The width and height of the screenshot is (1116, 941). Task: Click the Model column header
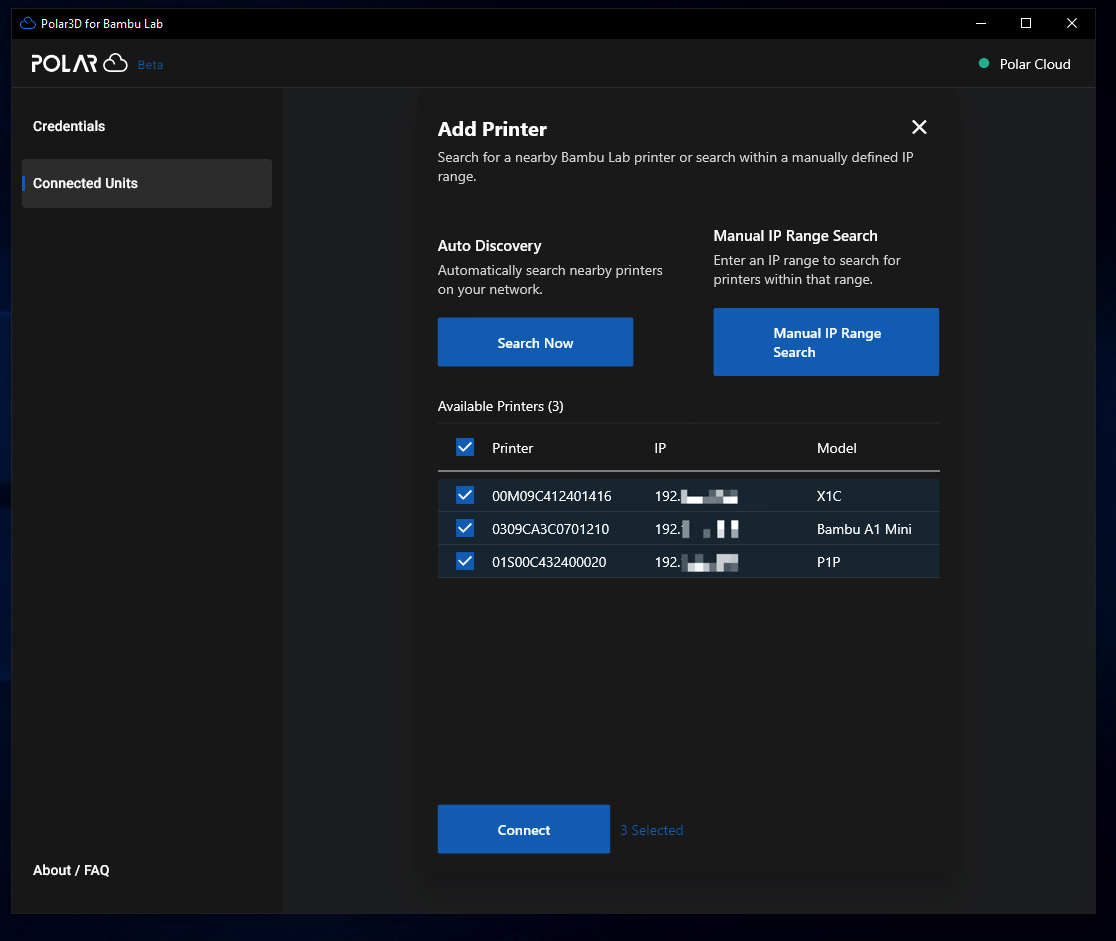click(x=836, y=448)
